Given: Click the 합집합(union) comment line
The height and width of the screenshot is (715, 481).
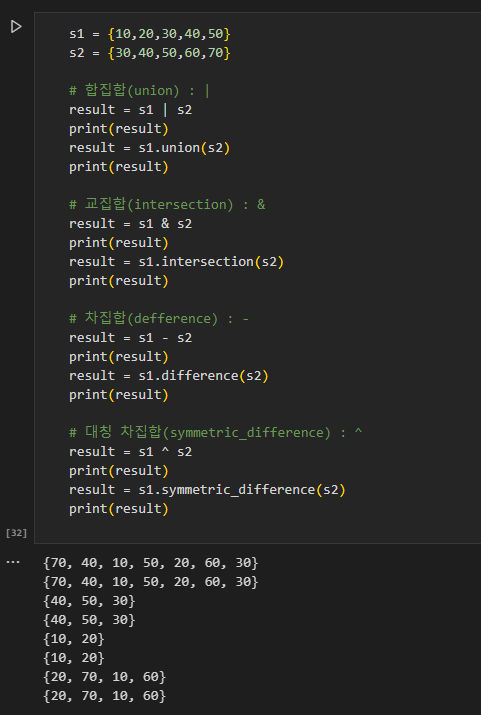Looking at the screenshot, I should pyautogui.click(x=140, y=91).
